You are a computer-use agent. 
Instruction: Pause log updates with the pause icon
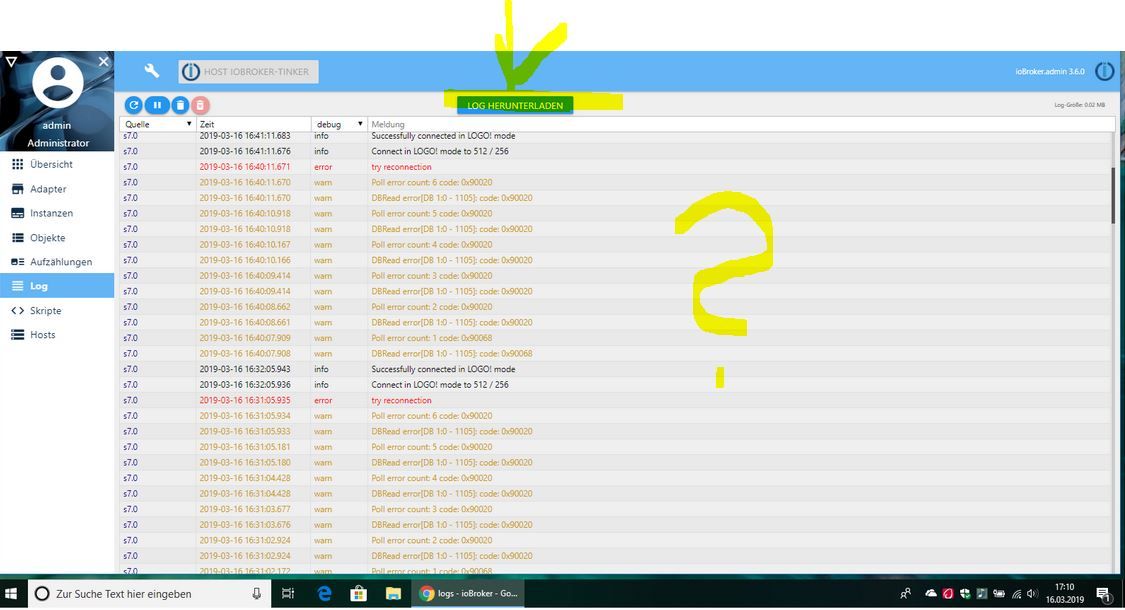(156, 105)
